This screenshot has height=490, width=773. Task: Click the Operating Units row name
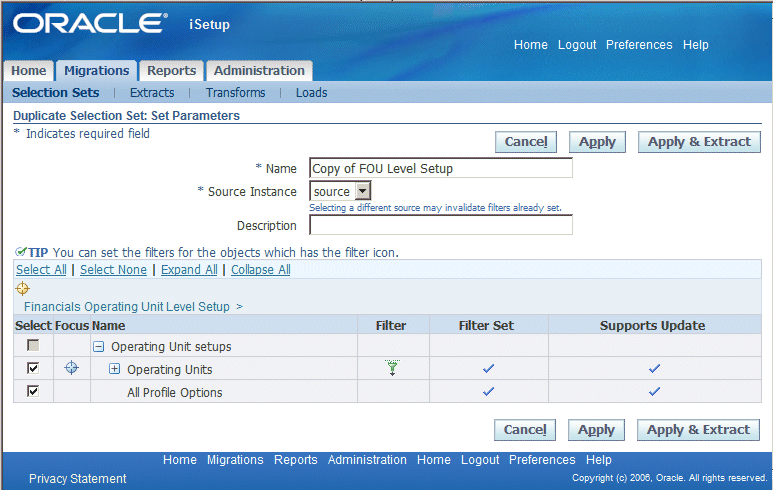tap(170, 370)
